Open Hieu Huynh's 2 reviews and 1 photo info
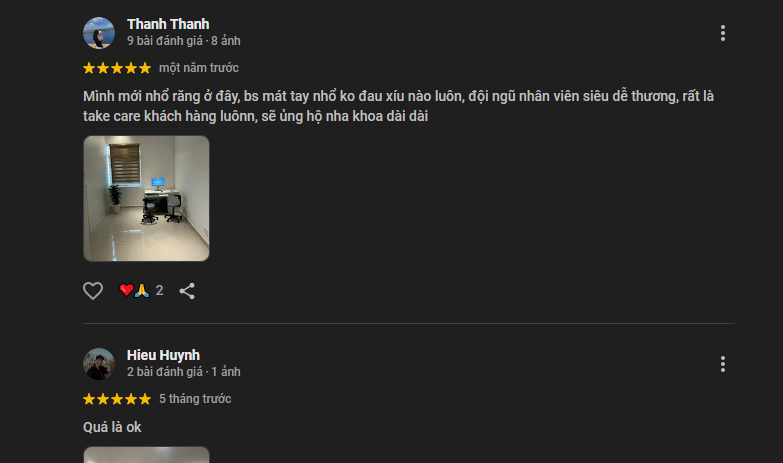Screen dimensions: 783x463 pyautogui.click(x=184, y=372)
